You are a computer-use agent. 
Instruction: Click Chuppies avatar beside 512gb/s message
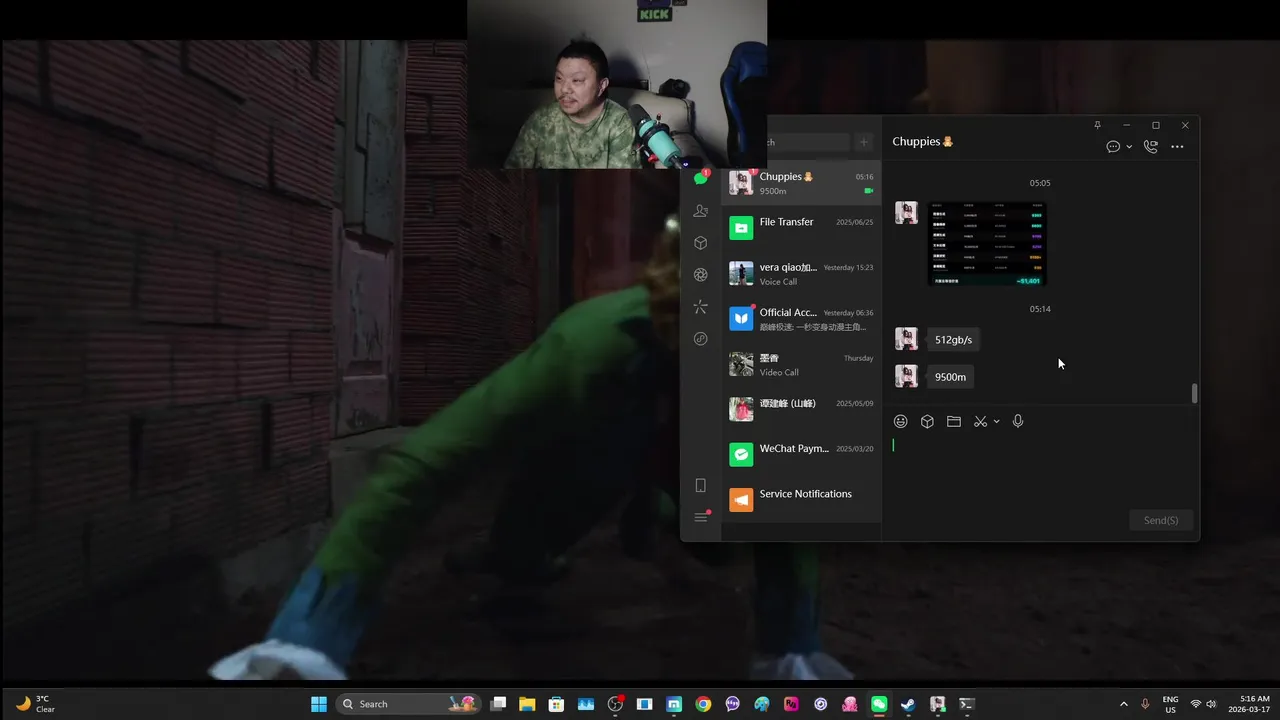(906, 339)
